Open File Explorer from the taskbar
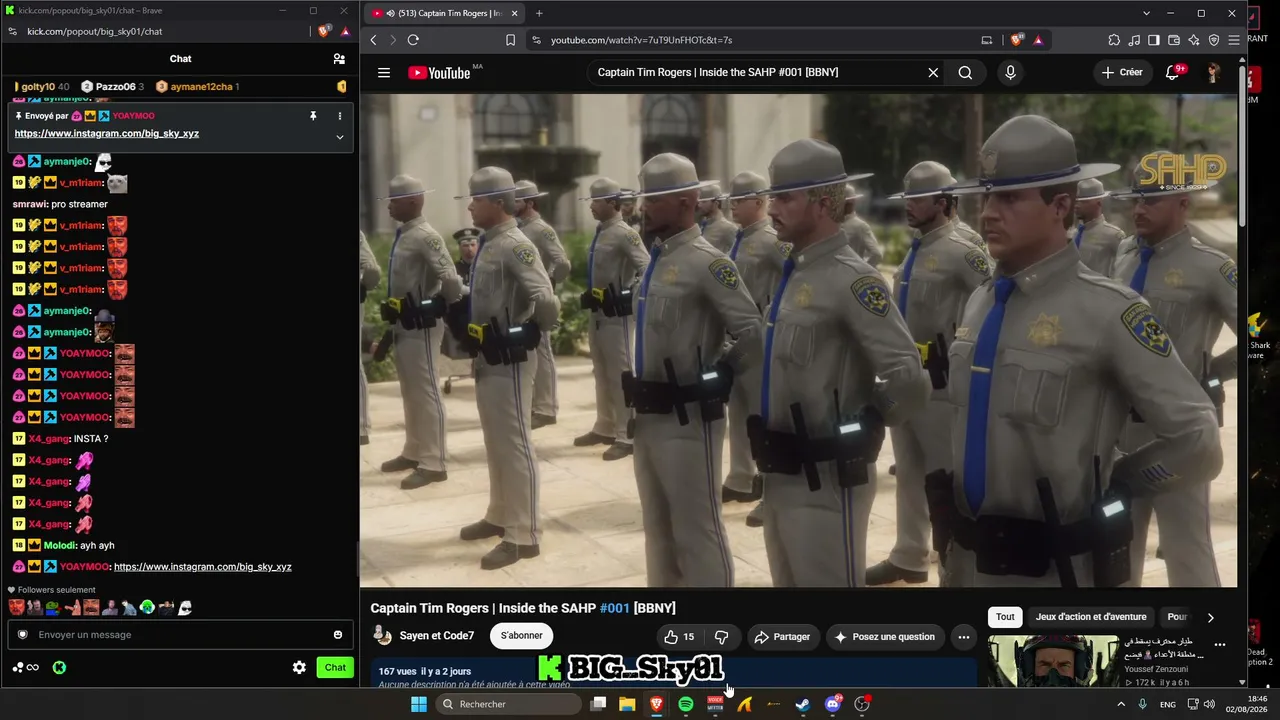Screen dimensions: 1280x720 click(627, 704)
